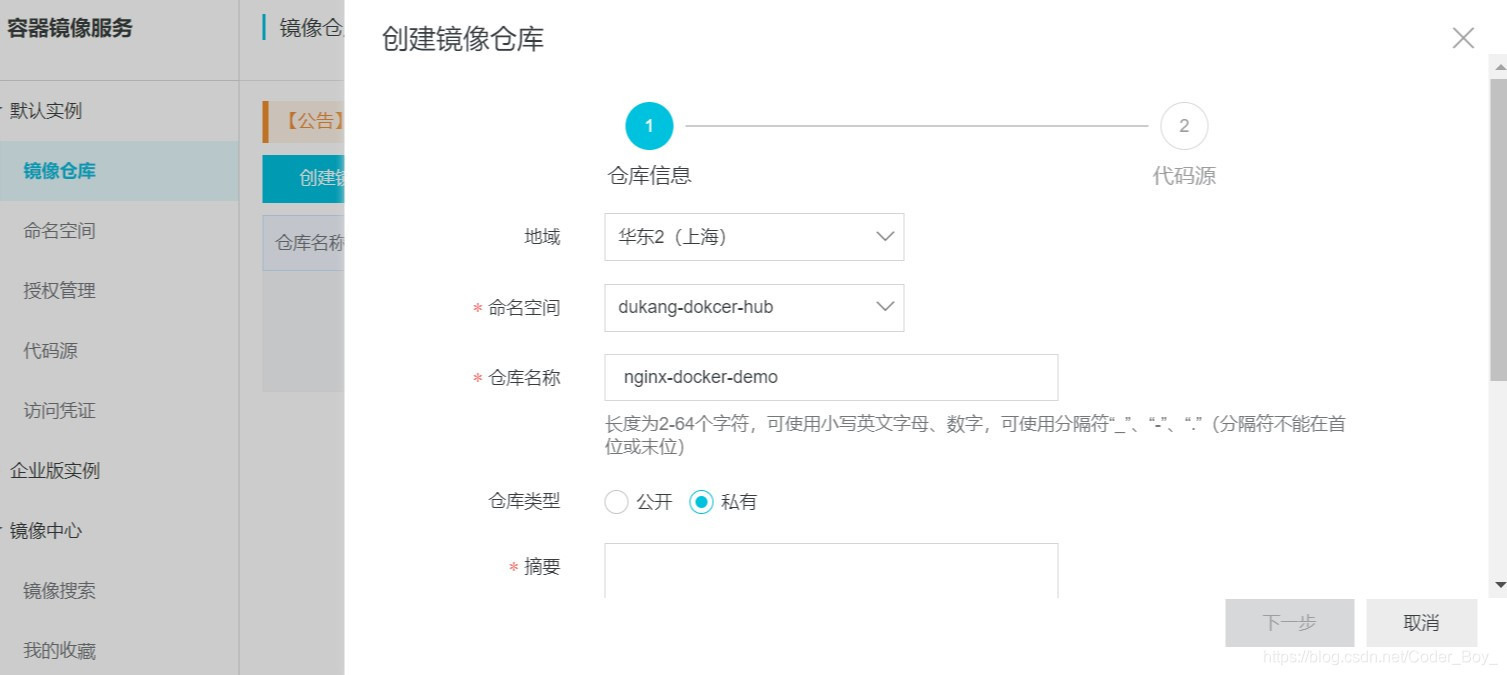Select the 公开 repository type
This screenshot has height=675, width=1507.
coord(616,502)
